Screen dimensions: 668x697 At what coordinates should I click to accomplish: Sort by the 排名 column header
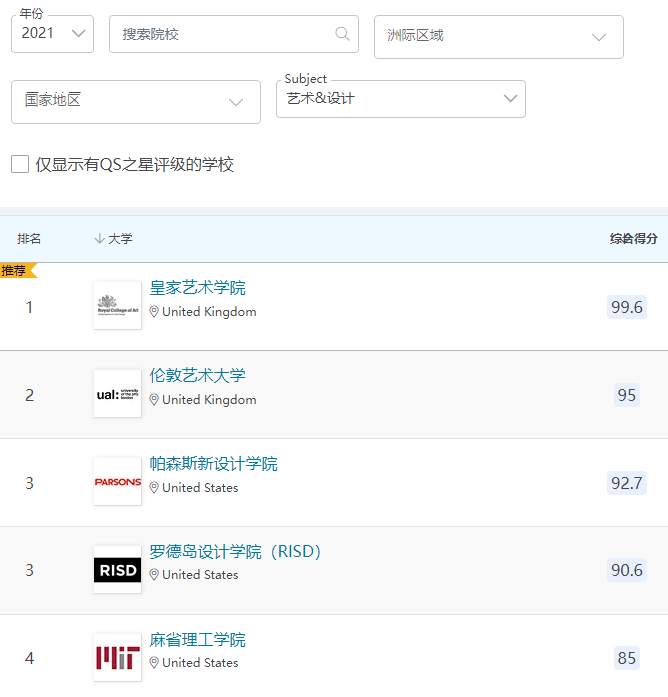tap(29, 239)
